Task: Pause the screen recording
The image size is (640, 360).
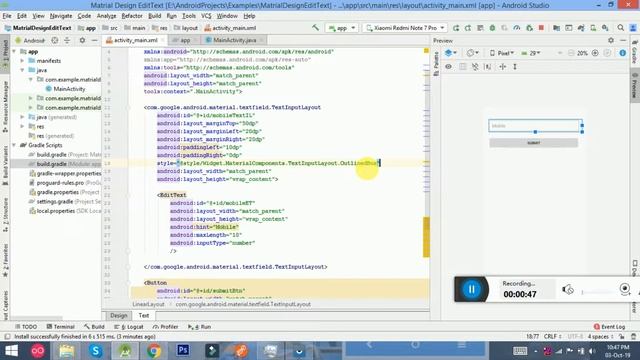Action: pos(471,289)
